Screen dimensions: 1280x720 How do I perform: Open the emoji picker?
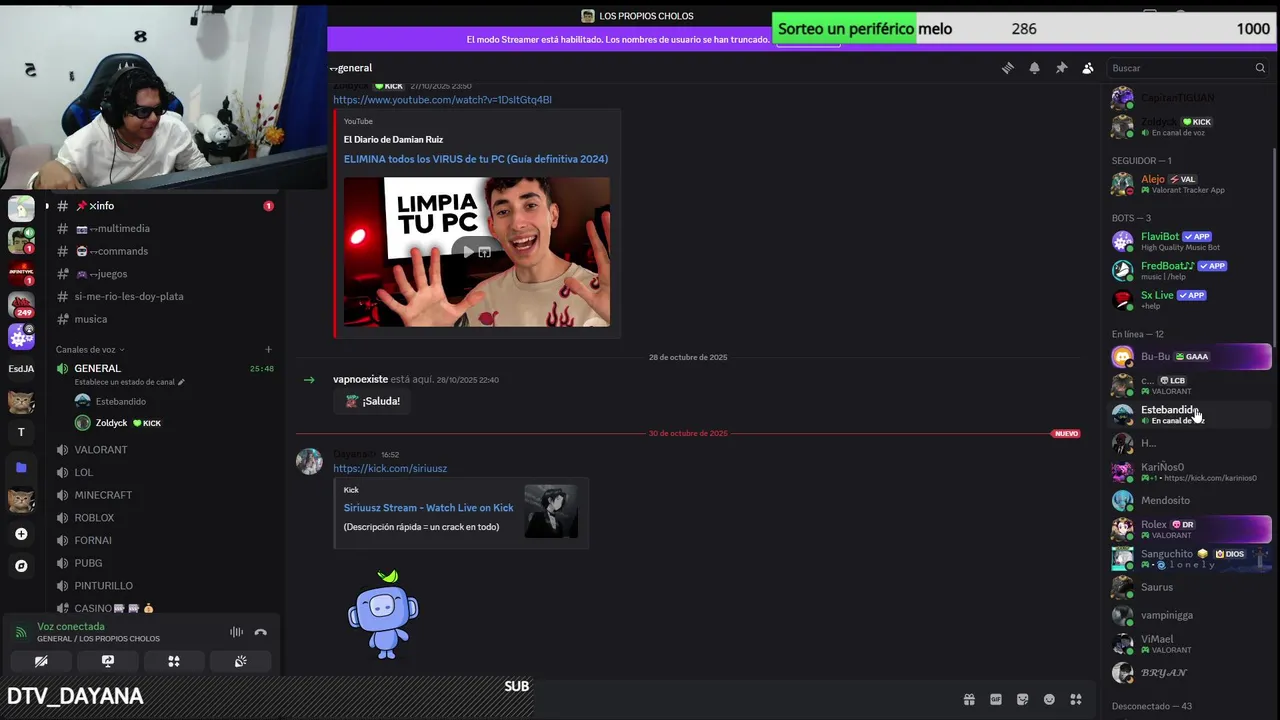coord(1049,700)
